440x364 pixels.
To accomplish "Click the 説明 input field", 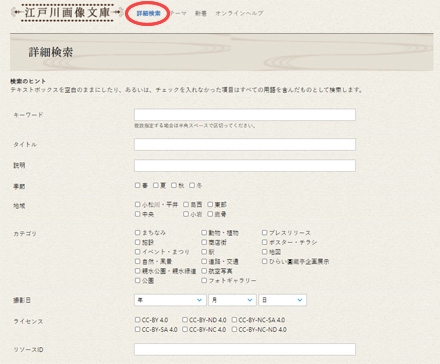I will pyautogui.click(x=245, y=165).
